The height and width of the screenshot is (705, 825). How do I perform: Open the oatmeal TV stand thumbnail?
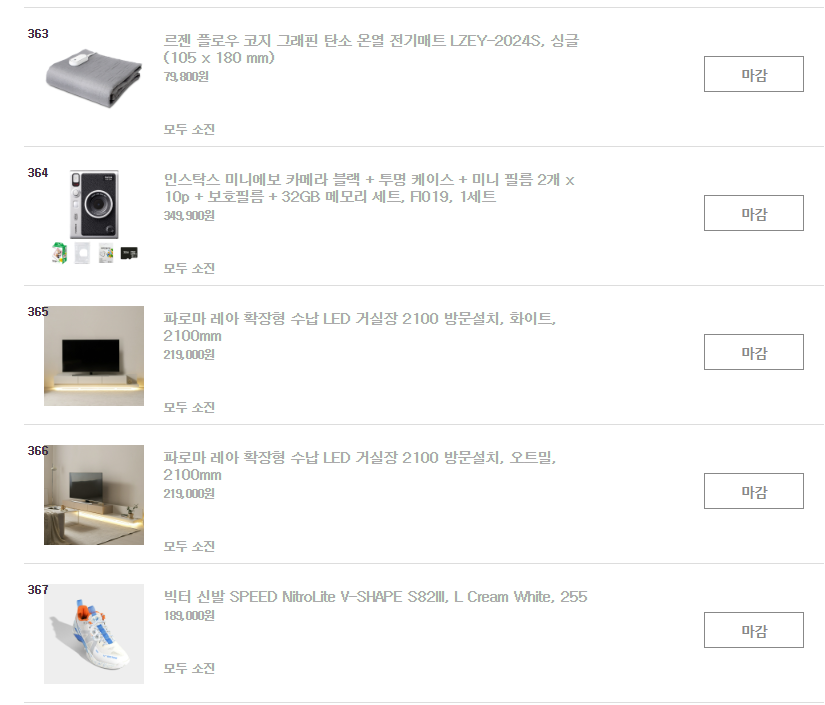click(x=94, y=495)
